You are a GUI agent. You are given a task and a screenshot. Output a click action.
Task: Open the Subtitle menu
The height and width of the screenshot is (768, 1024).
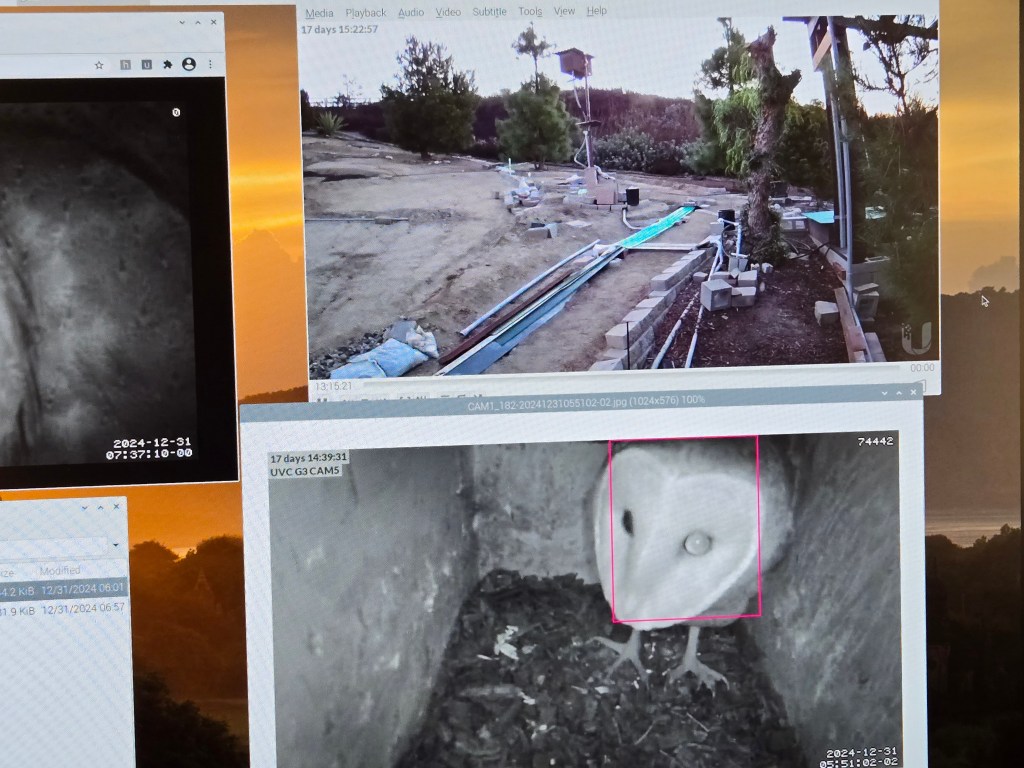pos(489,12)
